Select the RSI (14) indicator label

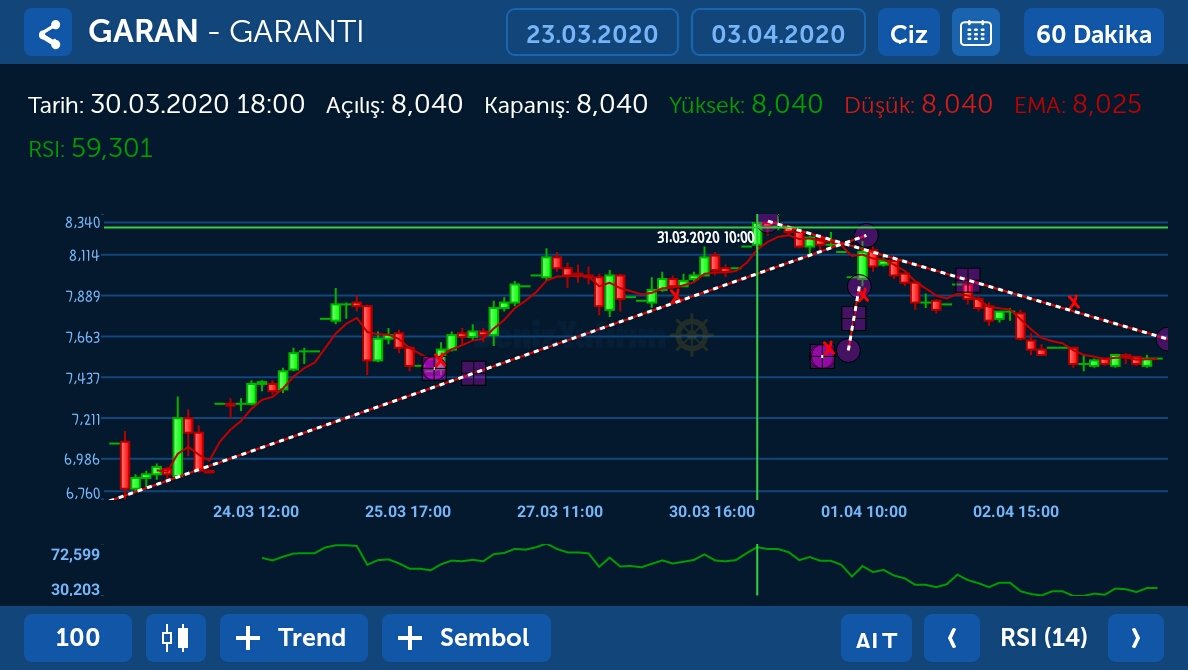(x=1043, y=637)
